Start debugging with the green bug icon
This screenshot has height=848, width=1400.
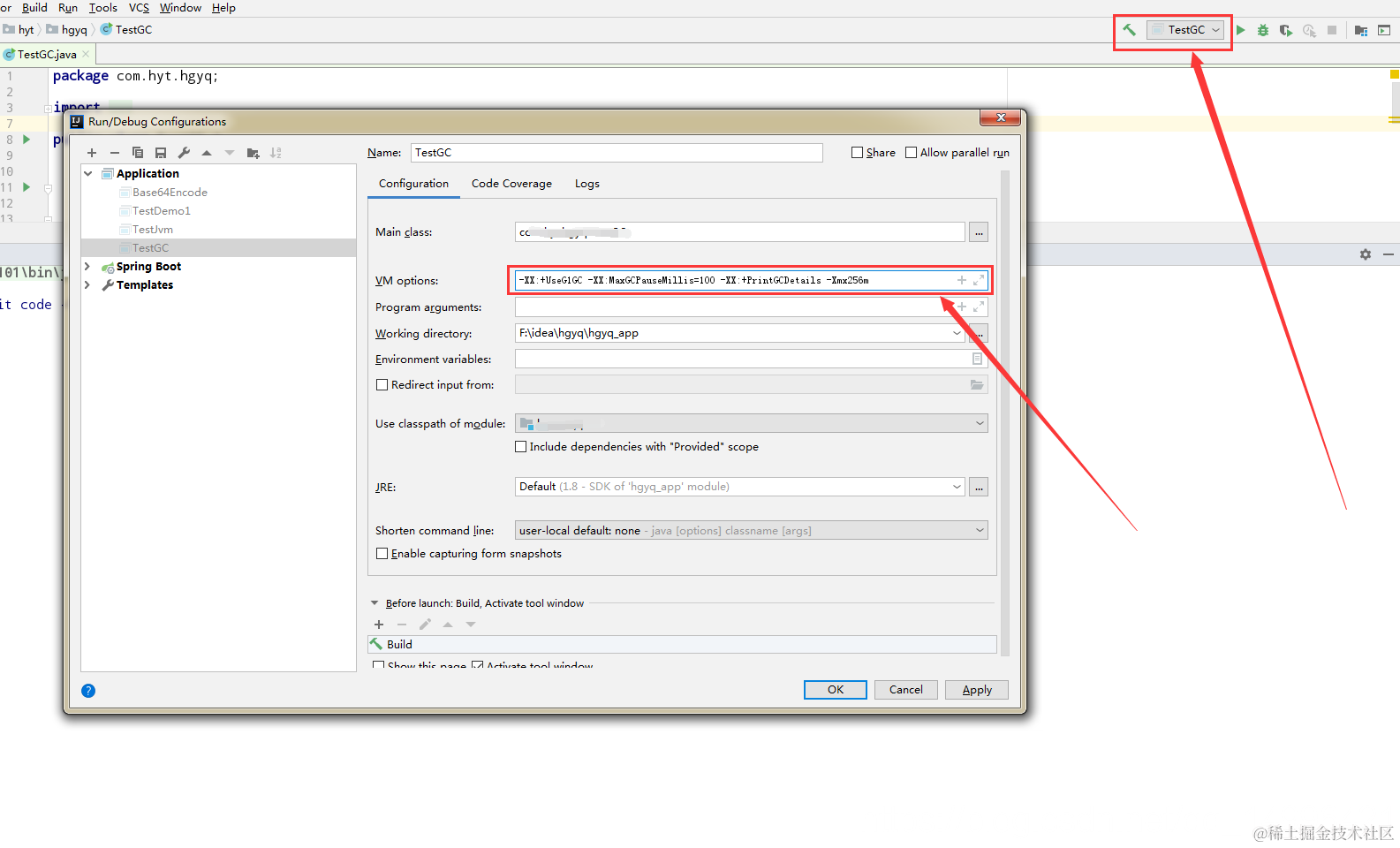coord(1263,30)
